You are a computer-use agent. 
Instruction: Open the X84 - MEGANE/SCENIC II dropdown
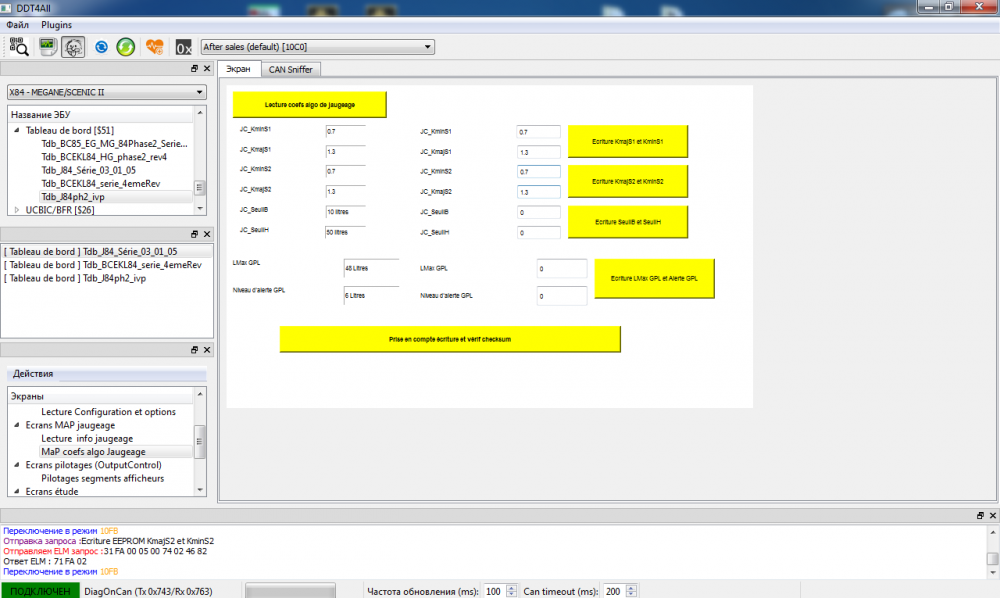coord(107,92)
